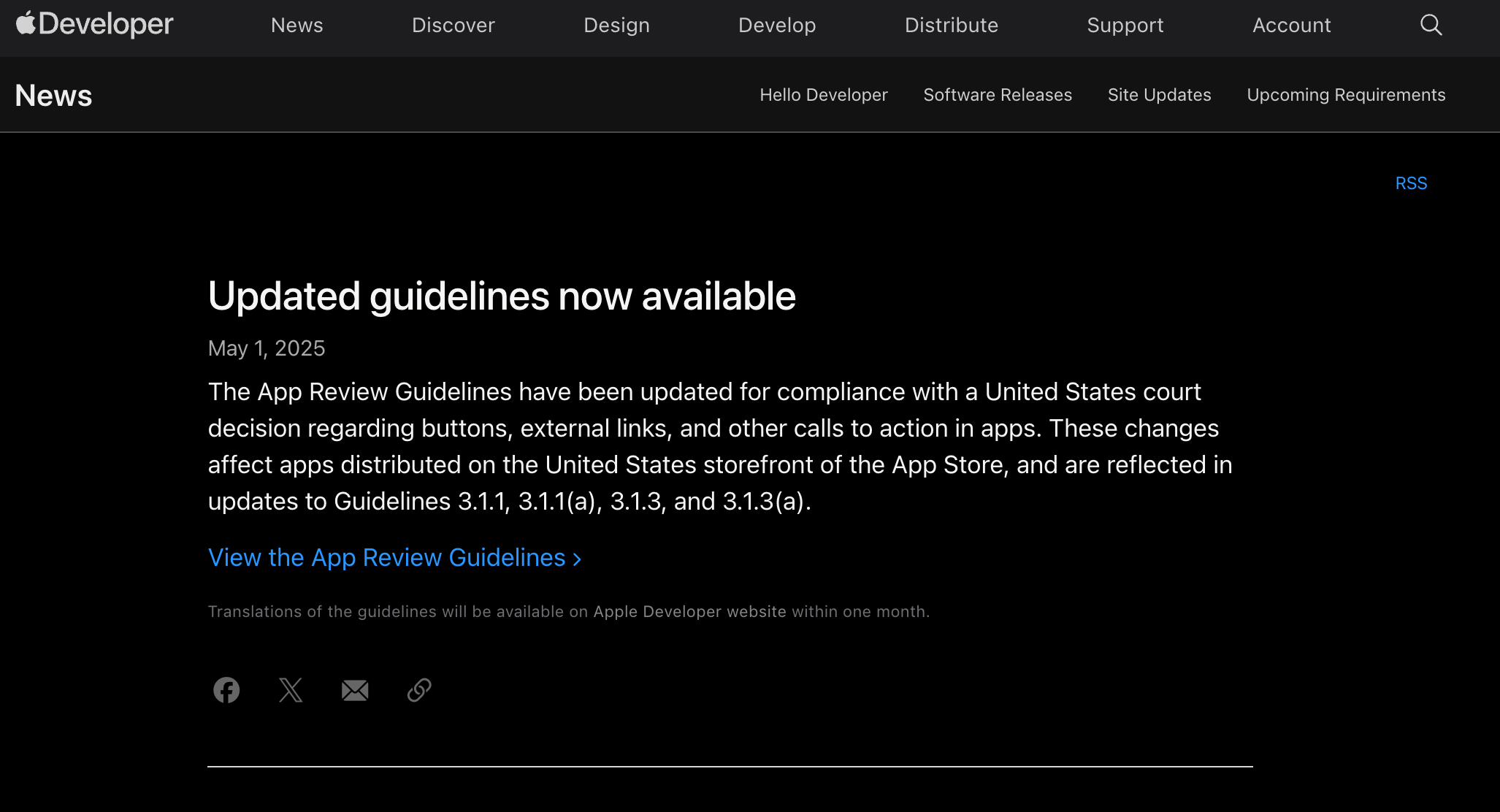This screenshot has width=1500, height=812.
Task: Switch to Hello Developer tab
Action: (x=823, y=95)
